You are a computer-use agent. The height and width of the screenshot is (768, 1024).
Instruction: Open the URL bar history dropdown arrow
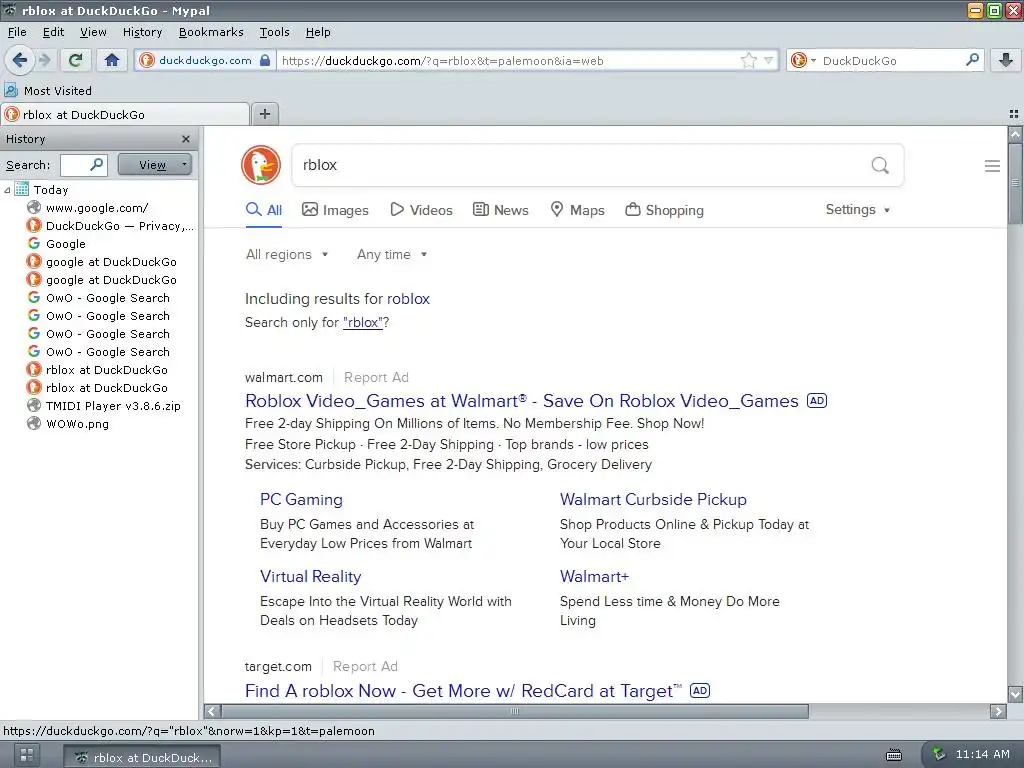[769, 61]
